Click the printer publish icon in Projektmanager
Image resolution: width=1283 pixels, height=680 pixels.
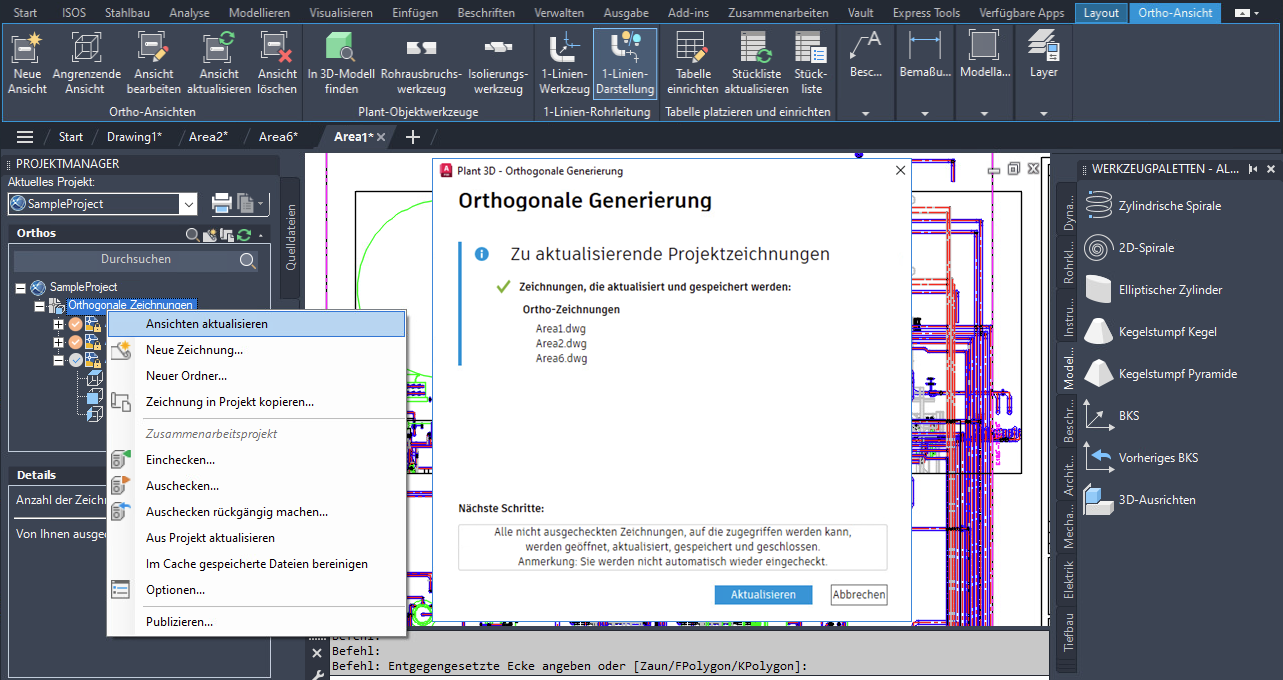(x=222, y=204)
